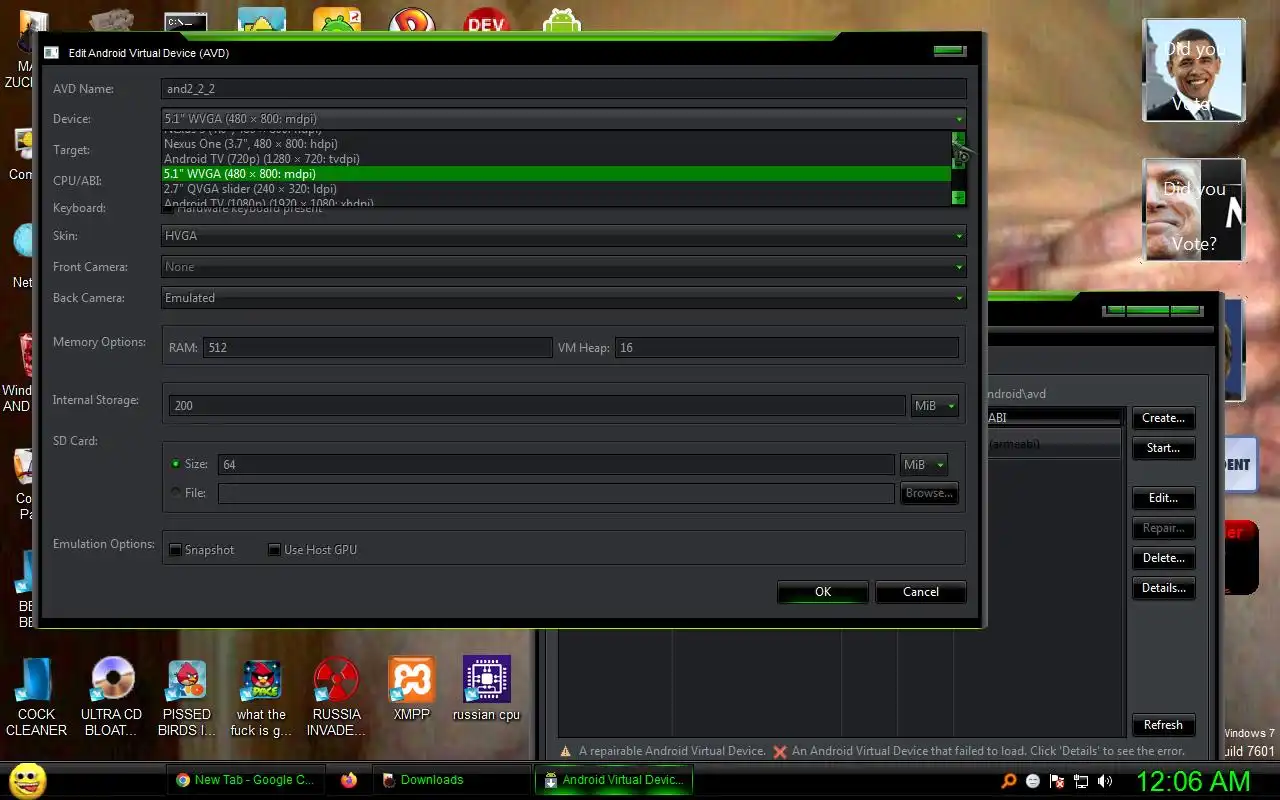The width and height of the screenshot is (1280, 800).
Task: Open the volume speaker tray icon
Action: [1105, 781]
